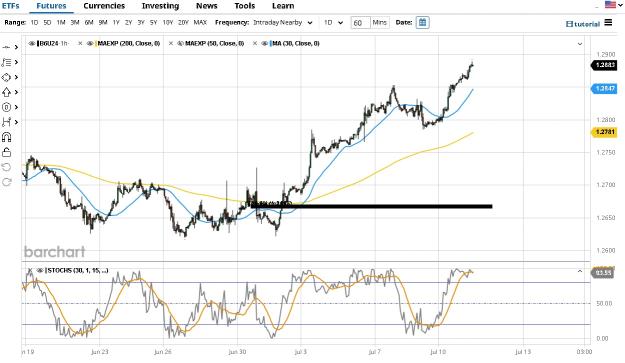Viewport: 625px width, 363px height.
Task: Expand the shape tool options chevron
Action: (16, 77)
